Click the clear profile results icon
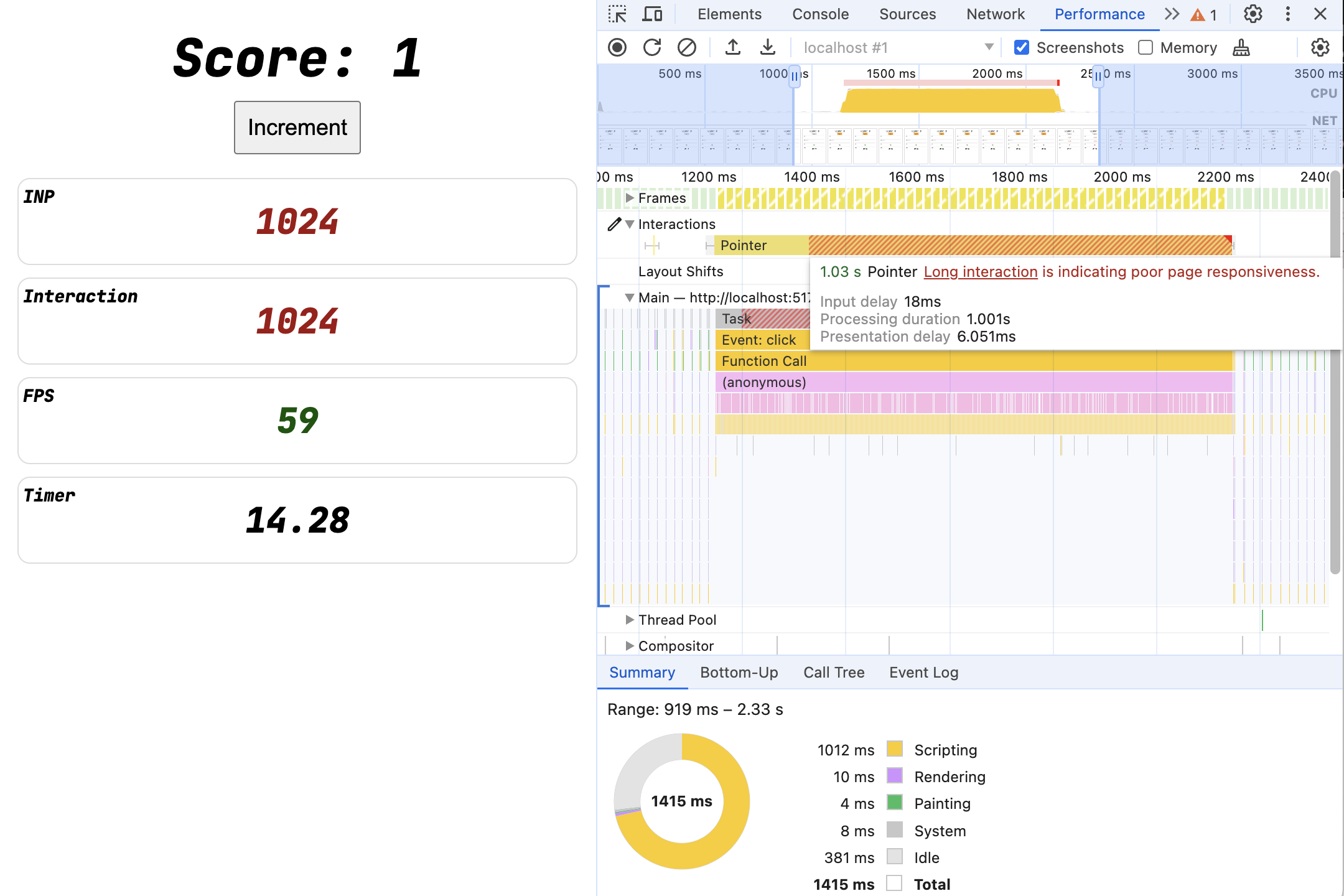 click(686, 47)
